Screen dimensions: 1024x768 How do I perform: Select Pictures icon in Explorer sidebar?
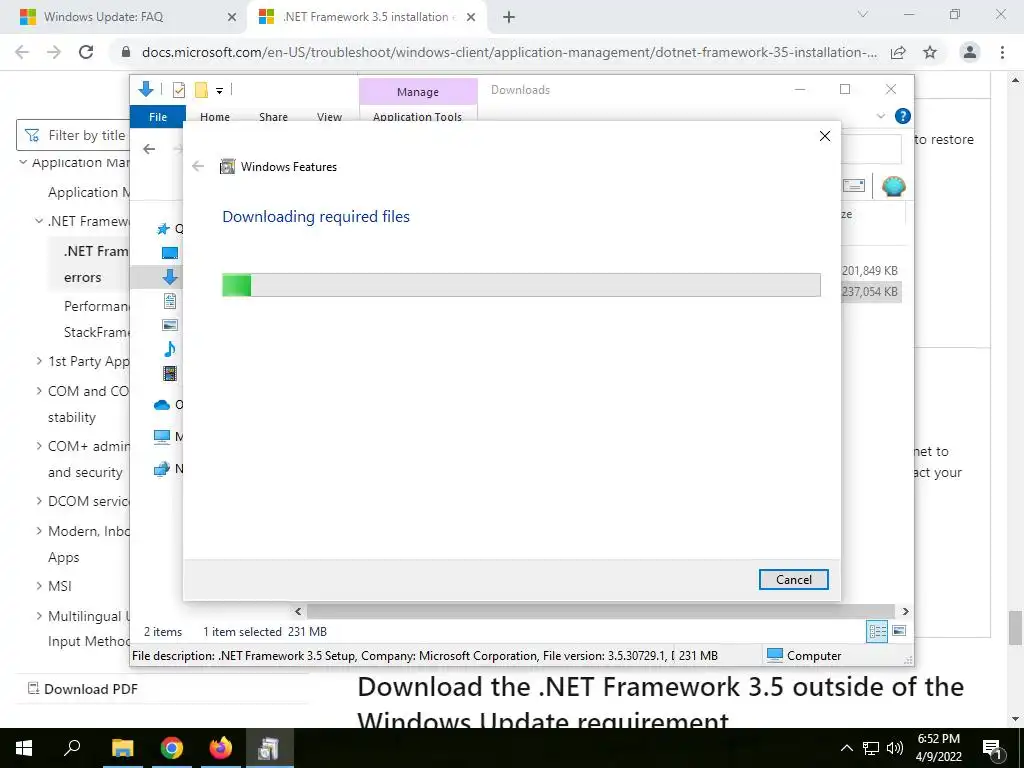[170, 325]
